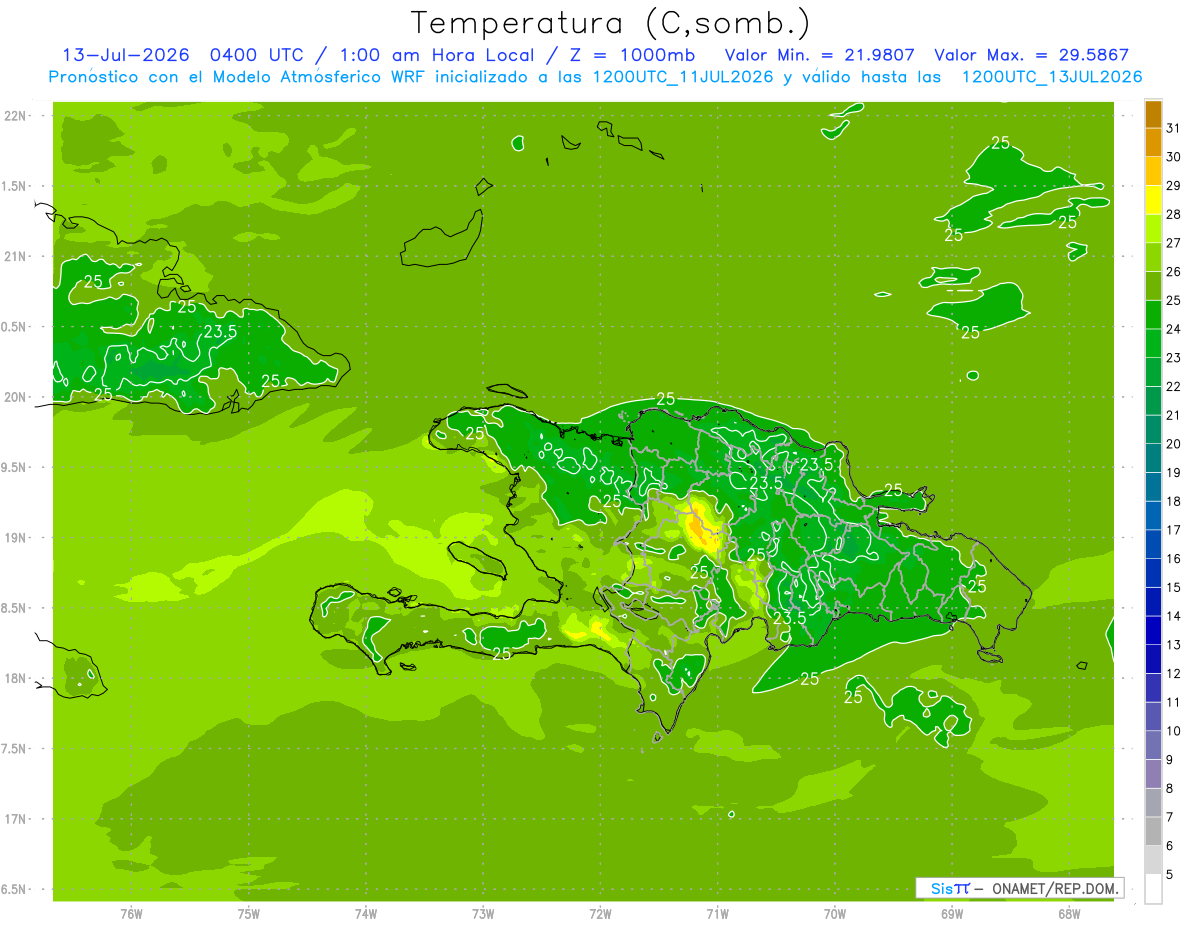The height and width of the screenshot is (927, 1200).
Task: Click the 70W longitude axis label
Action: pyautogui.click(x=834, y=913)
